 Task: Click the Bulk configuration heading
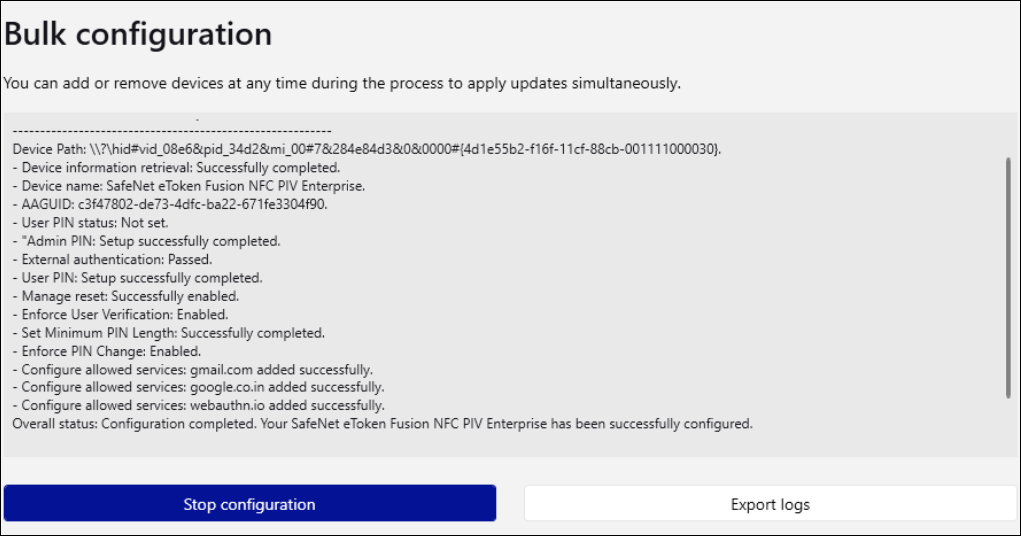pyautogui.click(x=138, y=34)
